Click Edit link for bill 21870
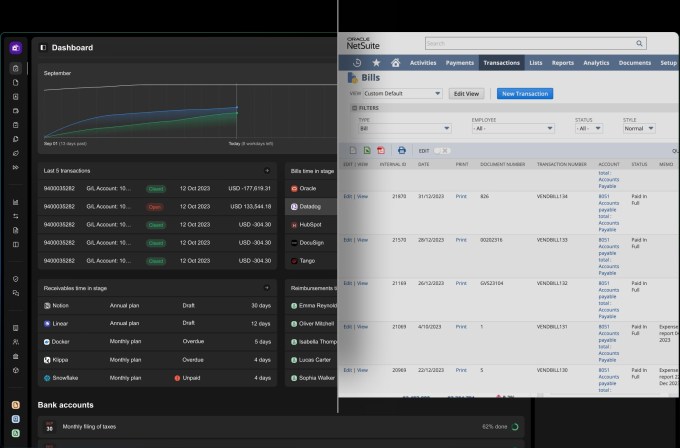The image size is (680, 448). click(347, 196)
